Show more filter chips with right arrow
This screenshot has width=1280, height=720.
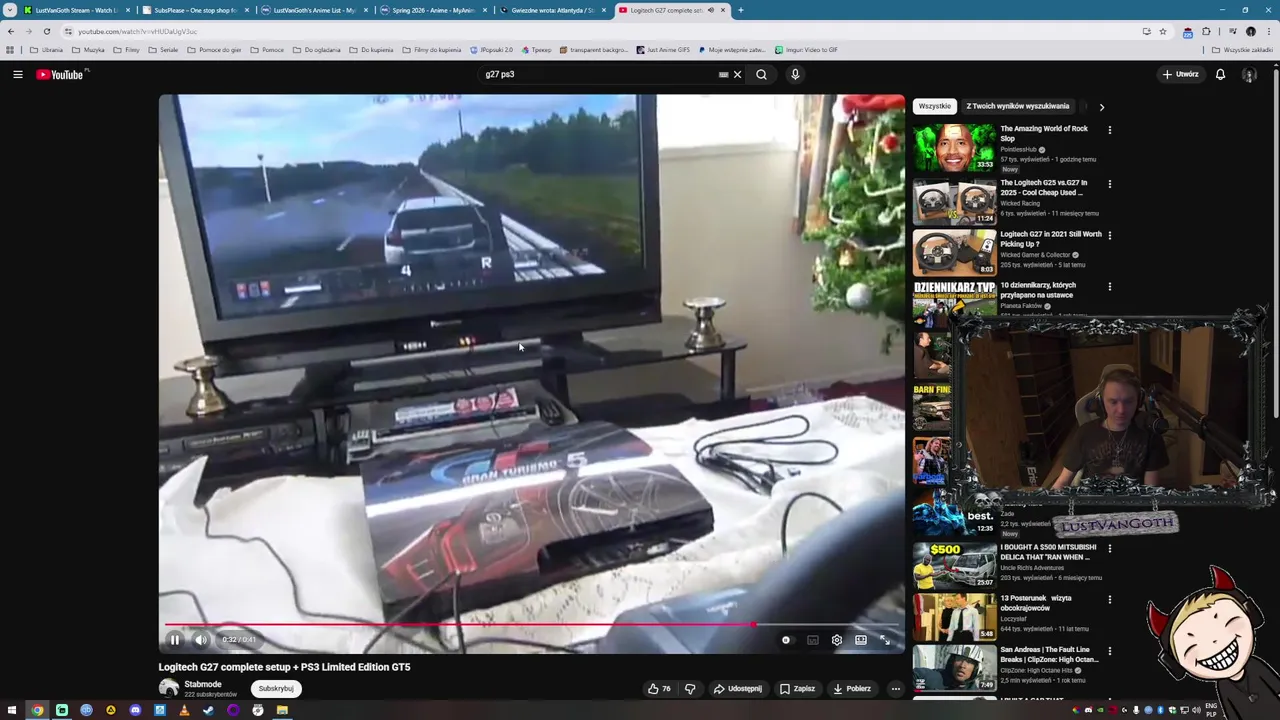(1102, 106)
